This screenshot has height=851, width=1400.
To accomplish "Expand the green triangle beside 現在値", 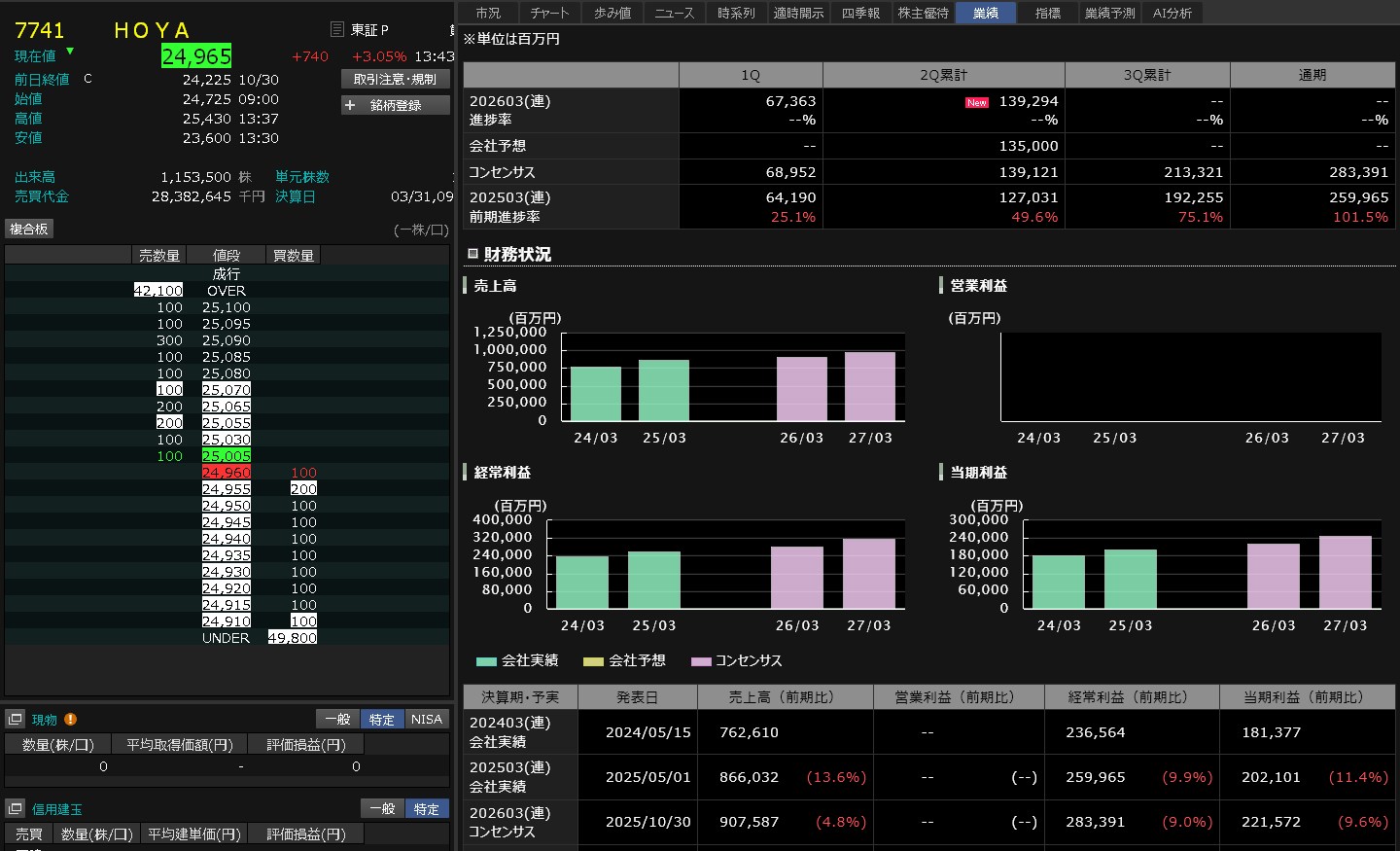I will (70, 51).
